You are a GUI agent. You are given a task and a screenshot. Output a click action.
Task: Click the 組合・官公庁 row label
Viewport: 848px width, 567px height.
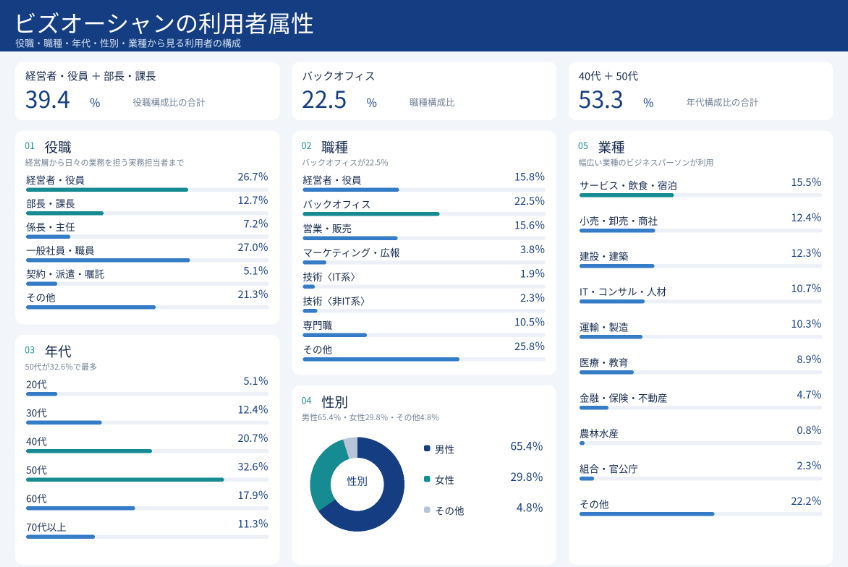[608, 469]
